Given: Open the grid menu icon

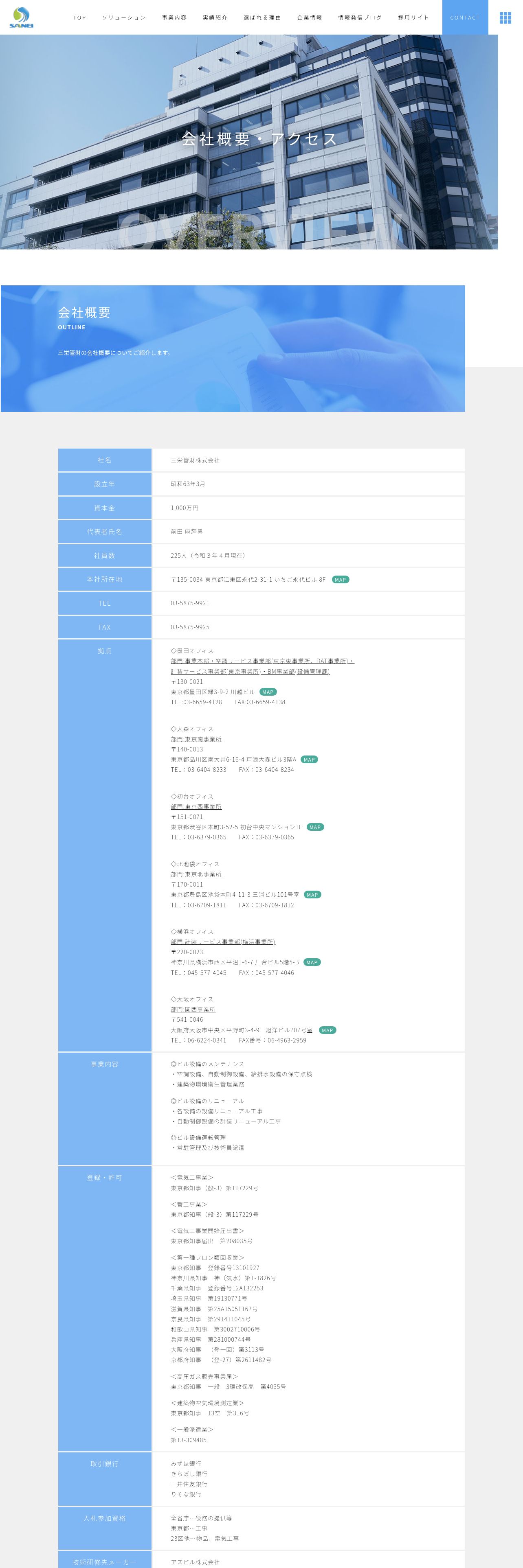Looking at the screenshot, I should [x=505, y=18].
